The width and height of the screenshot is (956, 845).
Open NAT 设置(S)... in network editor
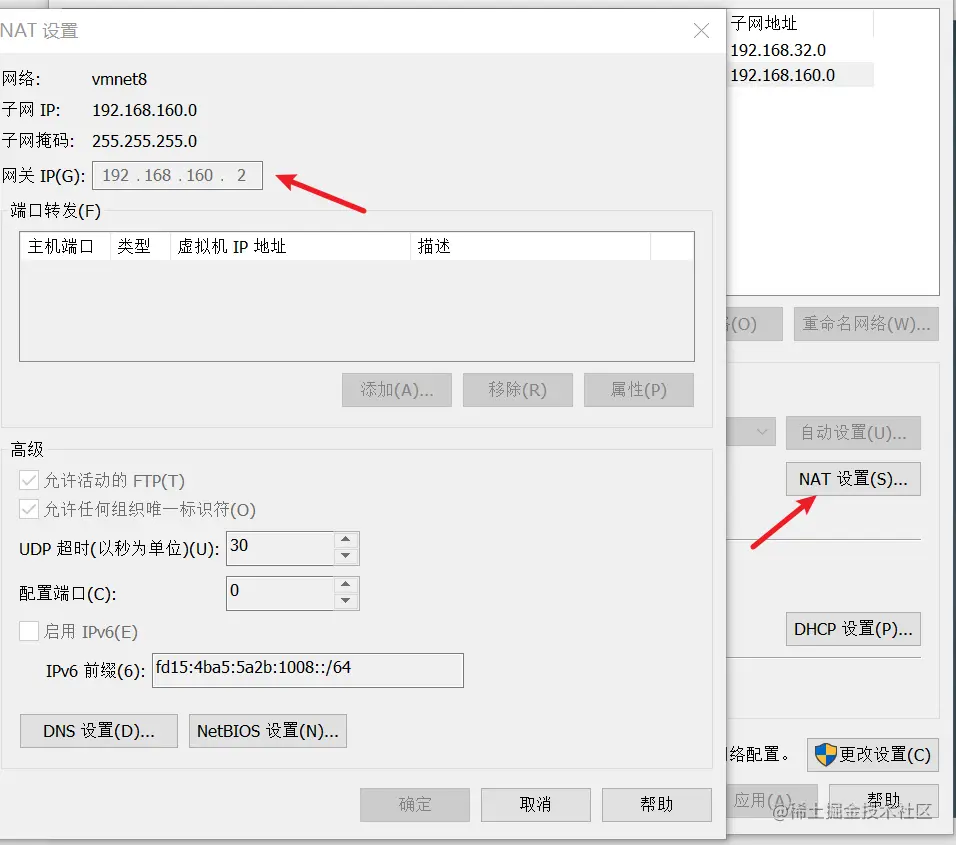853,479
